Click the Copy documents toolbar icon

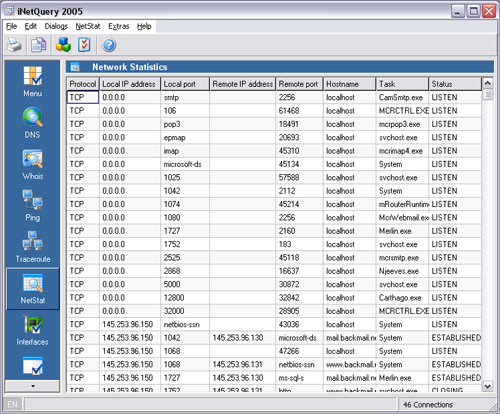[38, 45]
